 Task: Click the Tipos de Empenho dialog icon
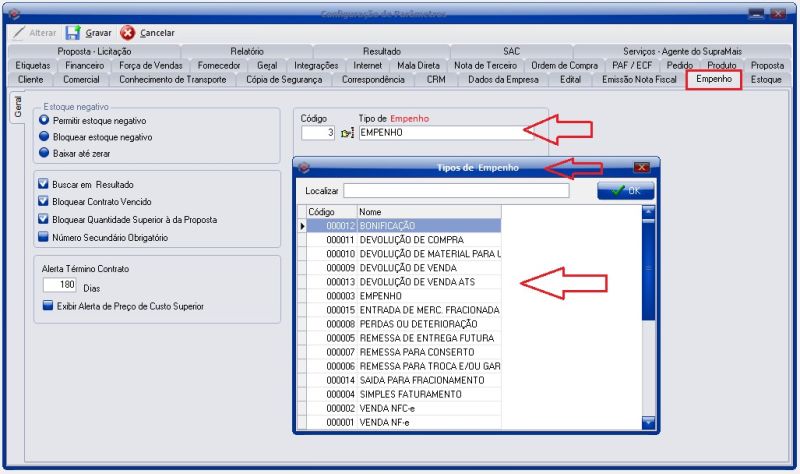click(304, 167)
